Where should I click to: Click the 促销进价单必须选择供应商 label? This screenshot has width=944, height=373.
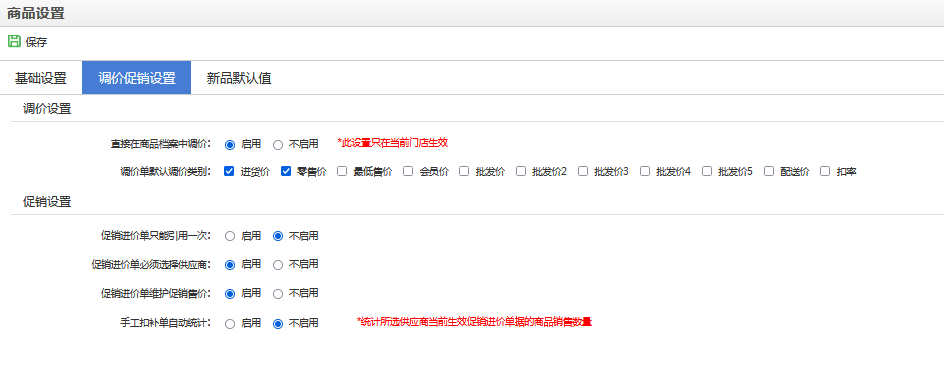point(151,264)
